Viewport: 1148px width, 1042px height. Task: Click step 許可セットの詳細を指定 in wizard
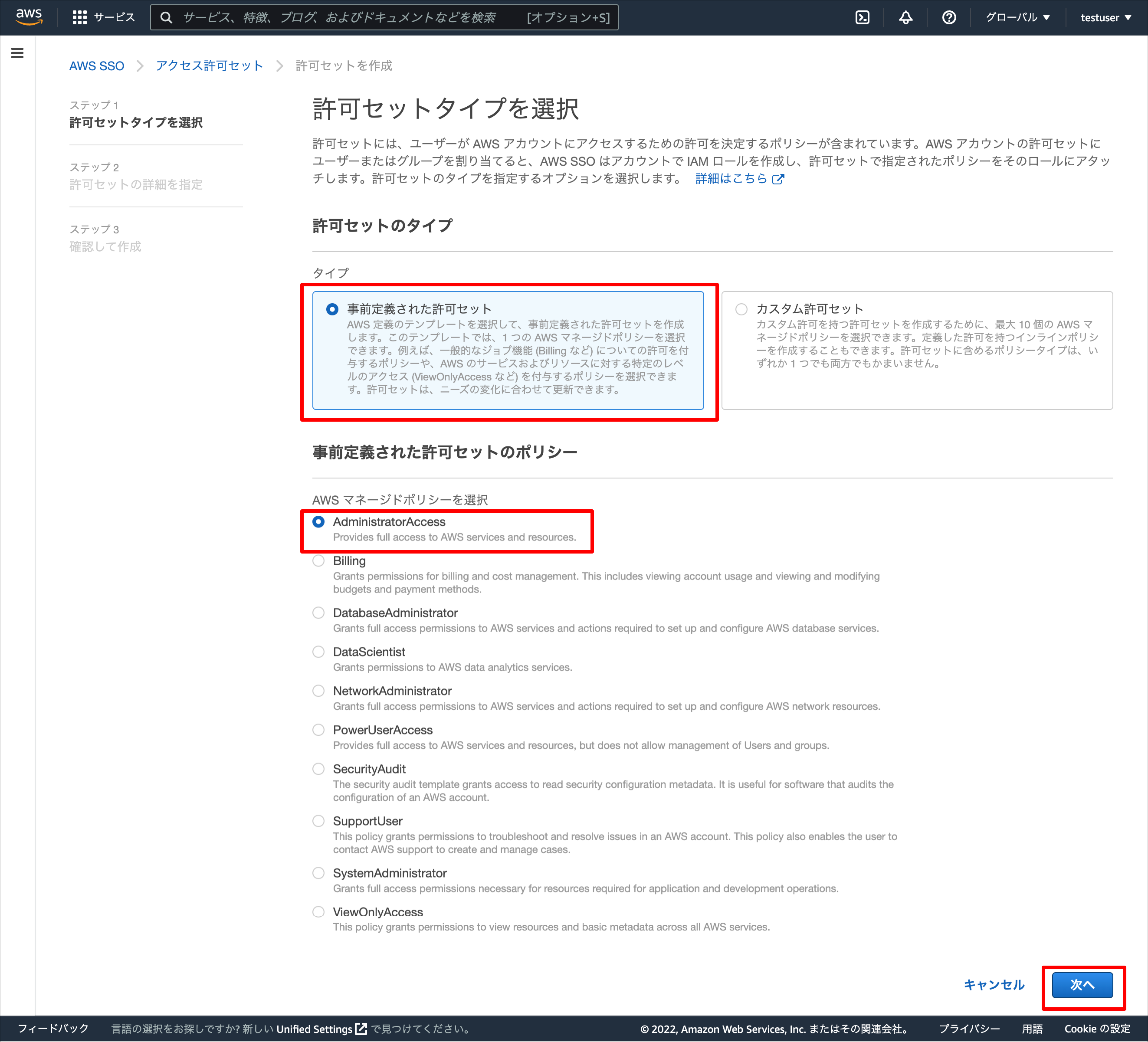point(136,184)
